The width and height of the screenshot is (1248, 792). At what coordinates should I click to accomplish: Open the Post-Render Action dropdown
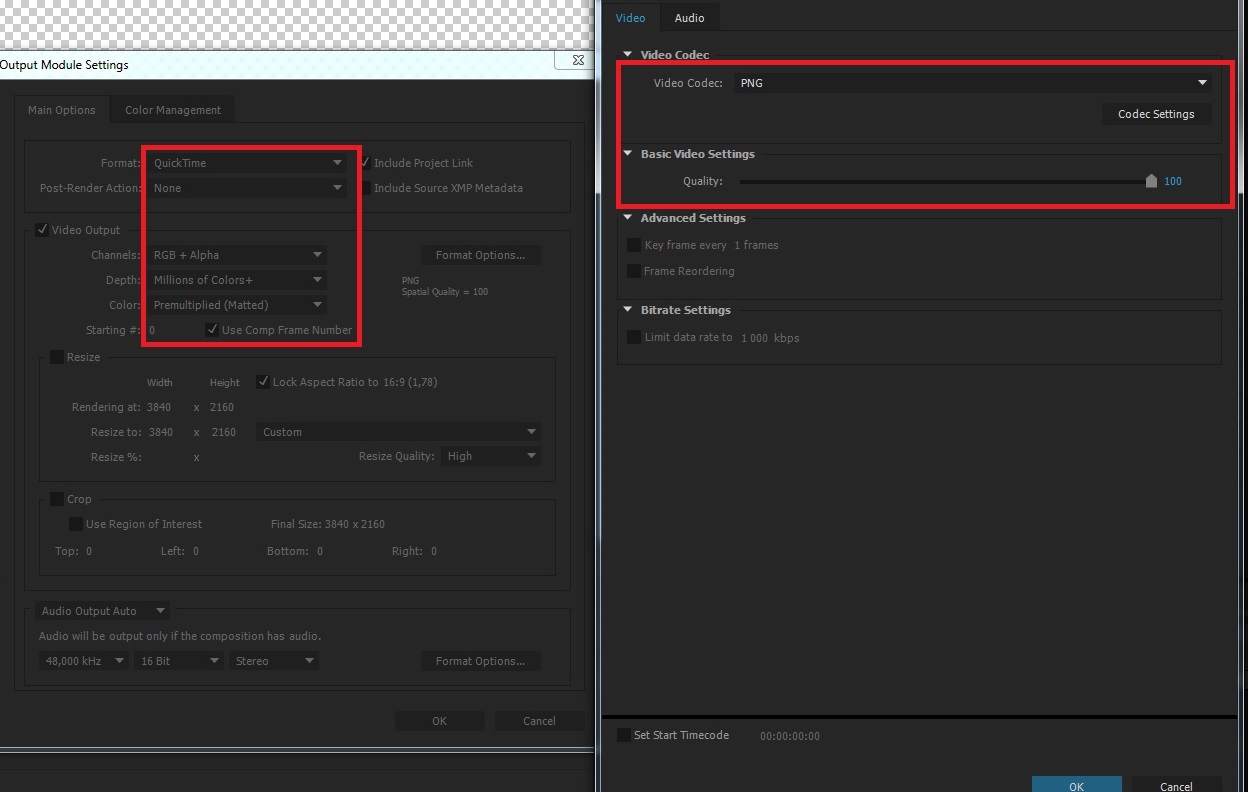click(x=248, y=188)
